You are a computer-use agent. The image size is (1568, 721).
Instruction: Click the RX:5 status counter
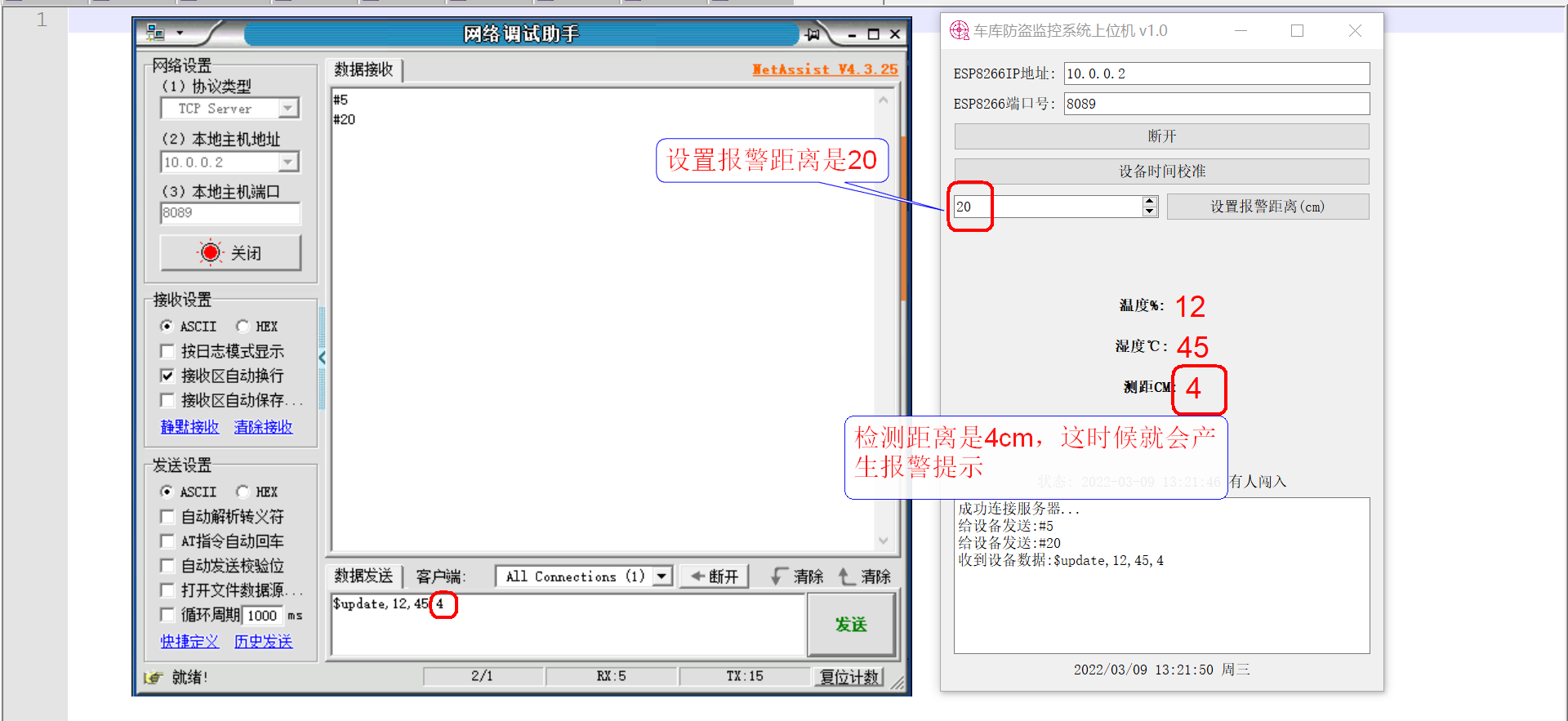[611, 676]
